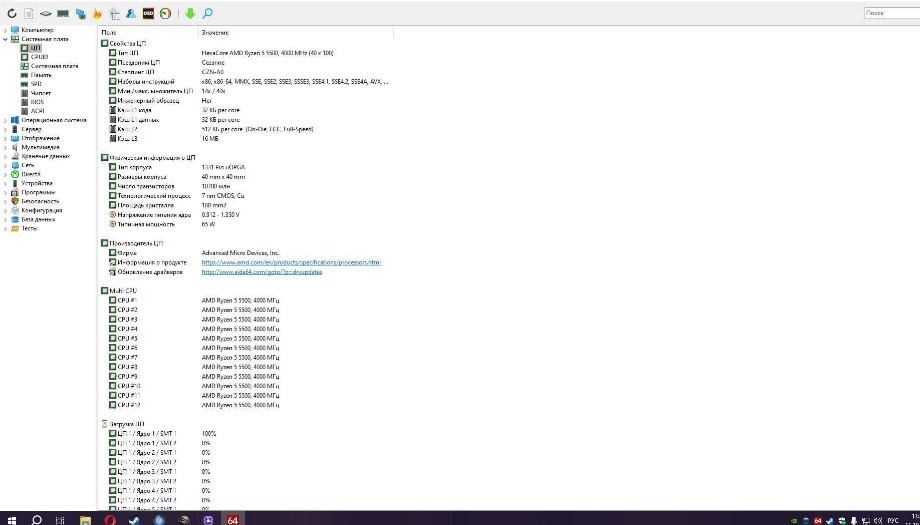This screenshot has width=920, height=525.
Task: Click the taskbar search magnifier
Action: point(36,520)
